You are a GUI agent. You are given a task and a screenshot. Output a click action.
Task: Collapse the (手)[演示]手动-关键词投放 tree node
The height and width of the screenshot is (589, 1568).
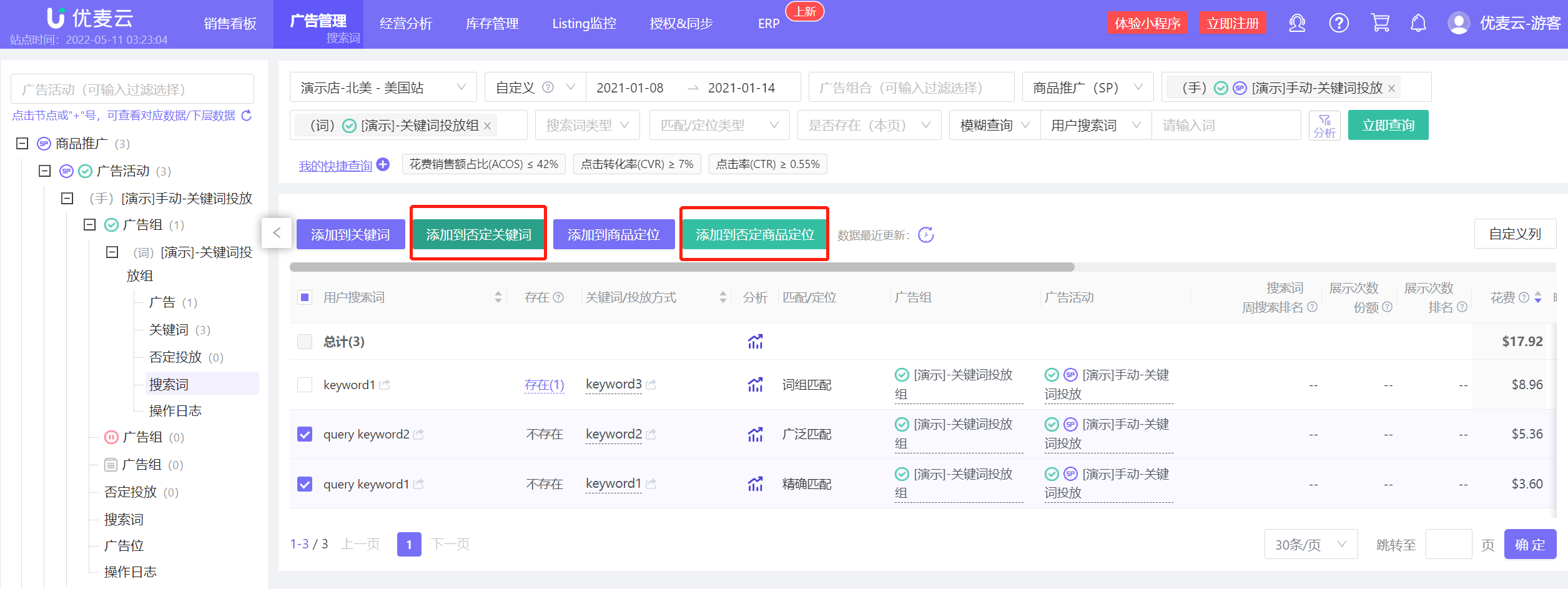click(67, 199)
